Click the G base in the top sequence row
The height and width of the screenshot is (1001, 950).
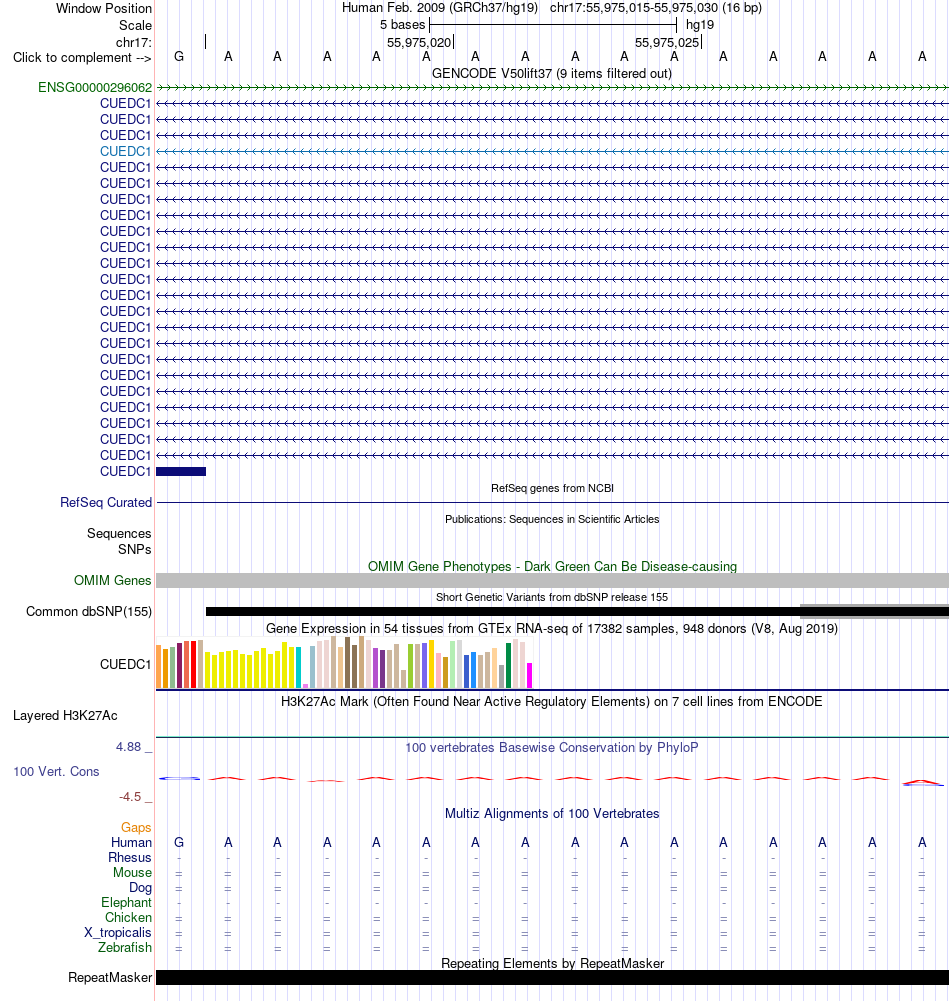point(179,57)
